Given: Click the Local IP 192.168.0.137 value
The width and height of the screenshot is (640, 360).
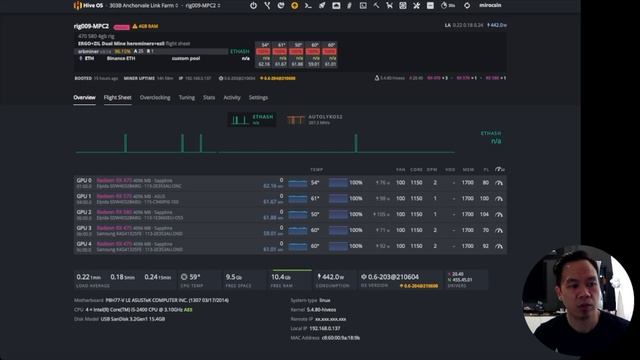Looking at the screenshot, I should (325, 329).
